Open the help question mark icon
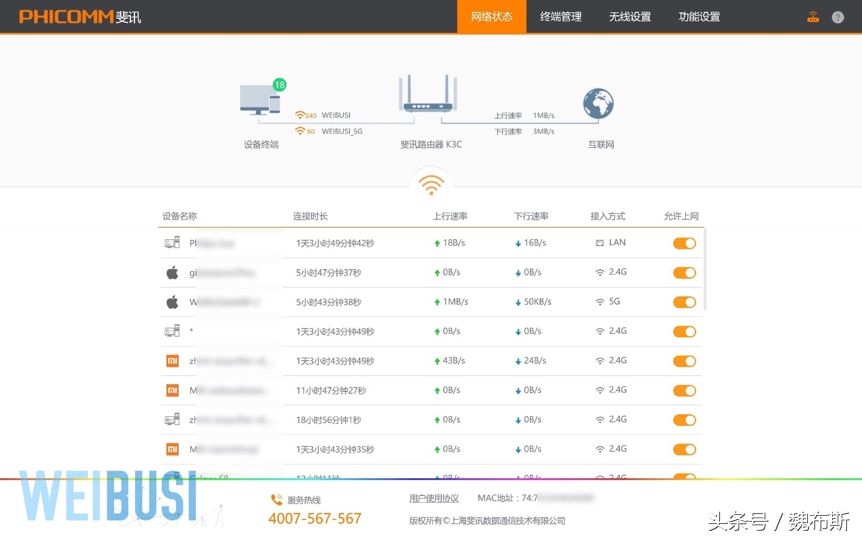Viewport: 862px width, 539px height. click(x=838, y=17)
